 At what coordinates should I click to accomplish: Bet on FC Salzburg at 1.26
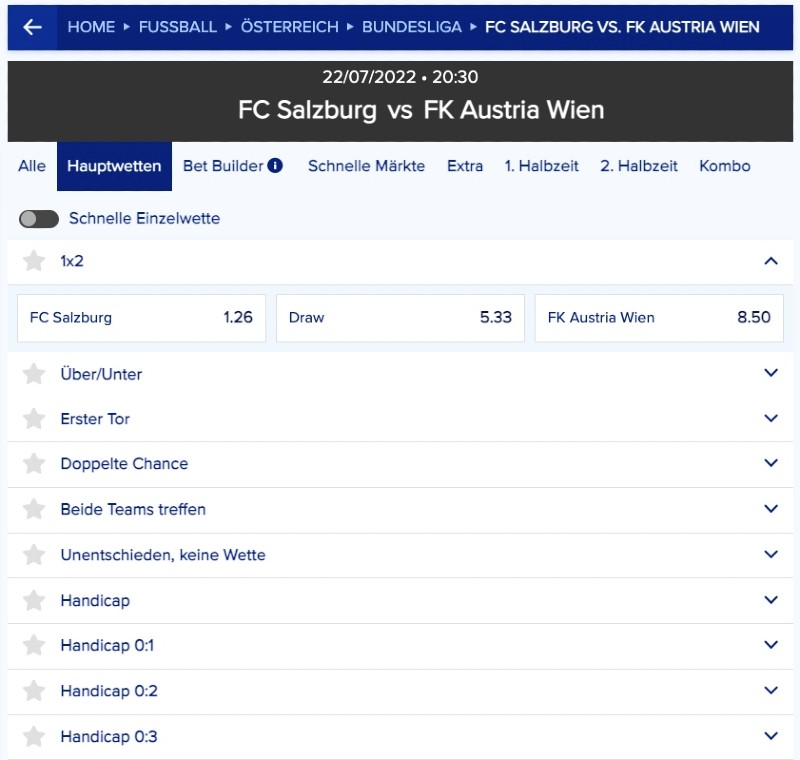click(x=141, y=318)
